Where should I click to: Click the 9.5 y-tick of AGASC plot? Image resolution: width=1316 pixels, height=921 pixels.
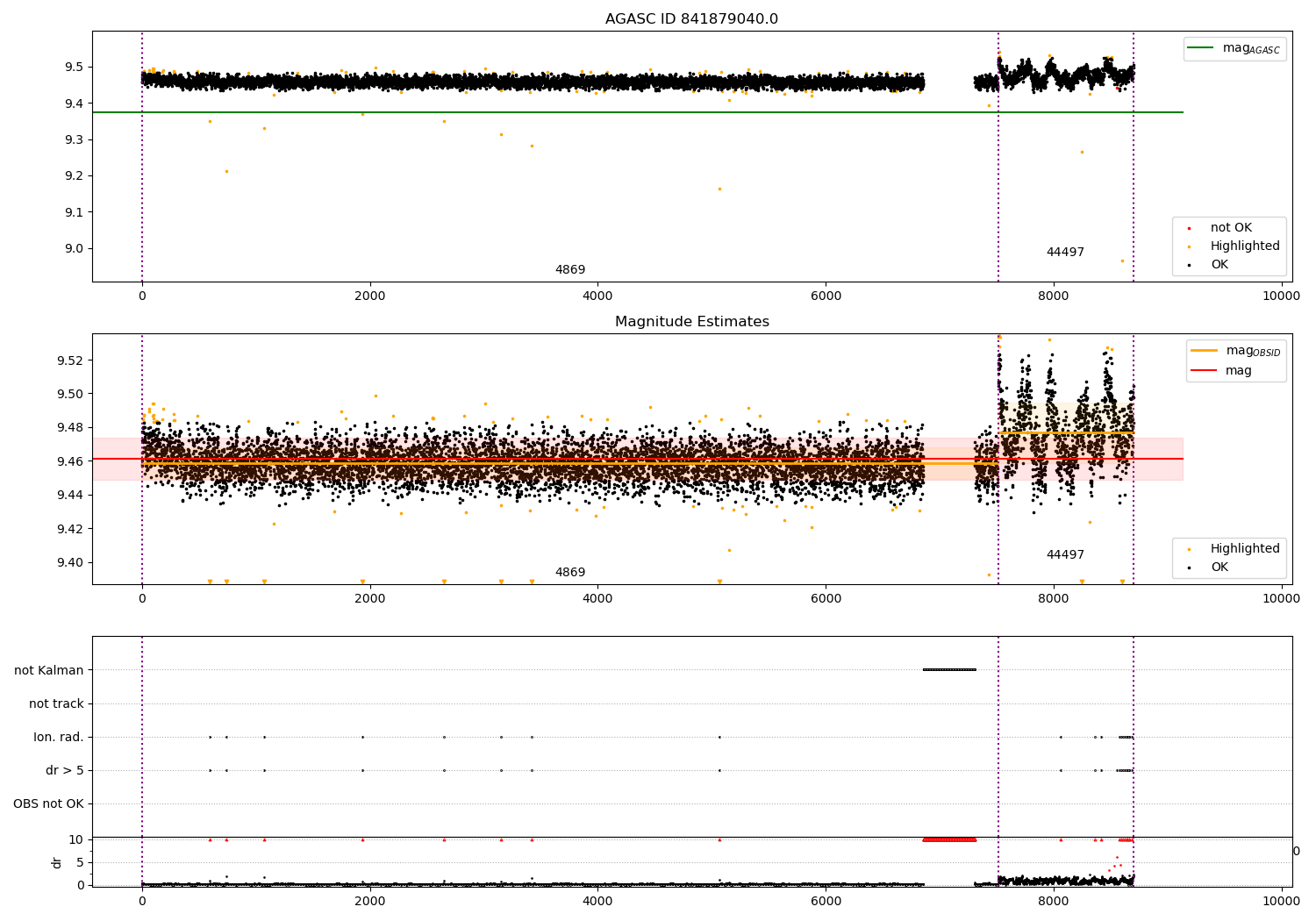(x=73, y=67)
